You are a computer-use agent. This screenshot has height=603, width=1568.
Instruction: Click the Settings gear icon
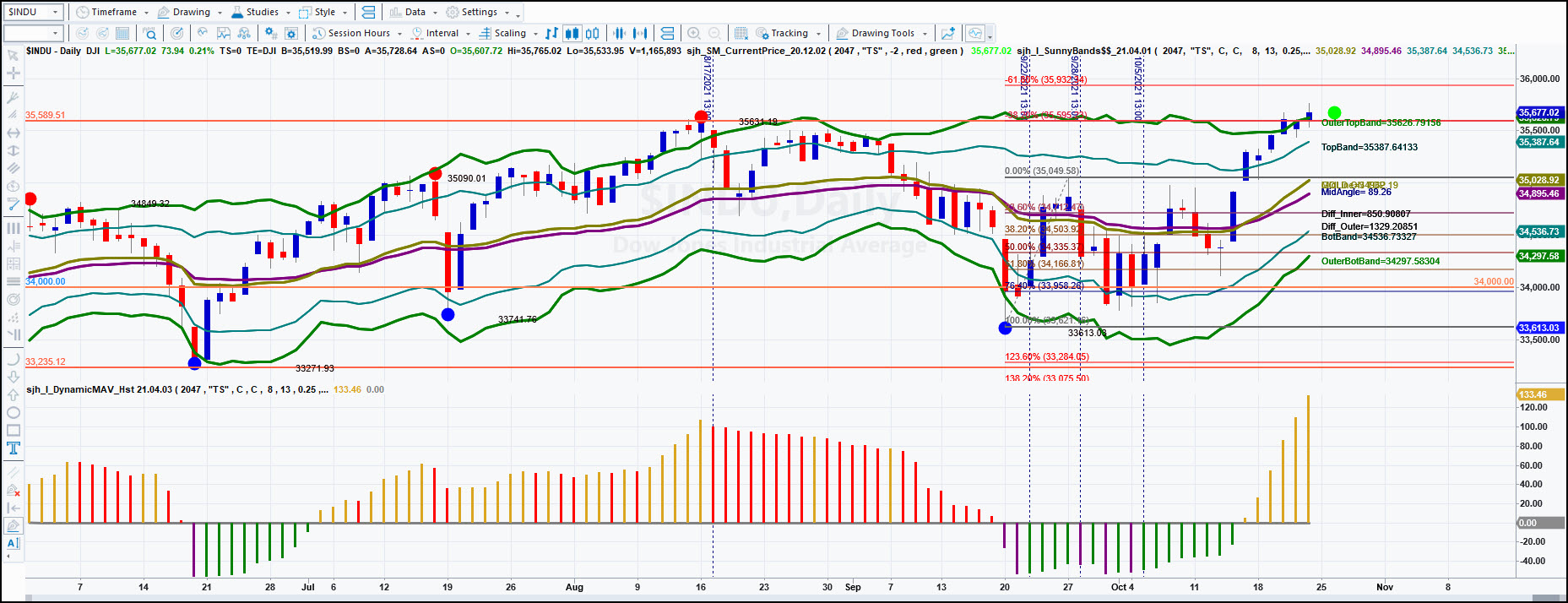453,12
